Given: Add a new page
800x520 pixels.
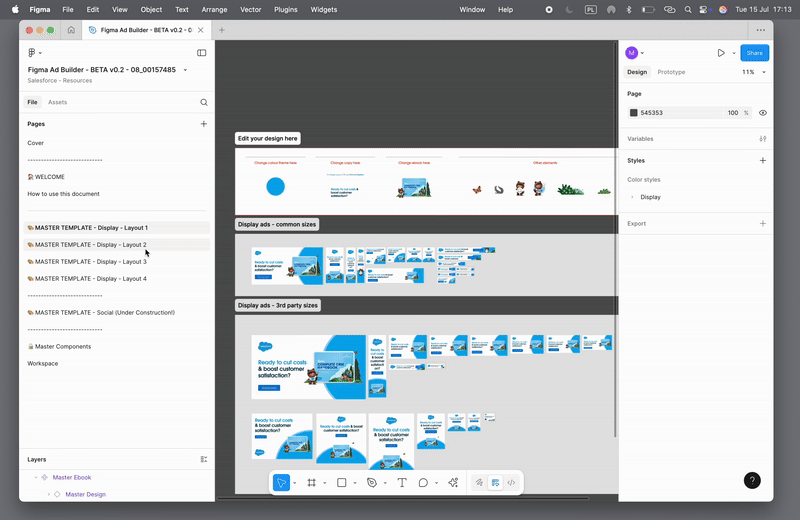Looking at the screenshot, I should coord(204,123).
